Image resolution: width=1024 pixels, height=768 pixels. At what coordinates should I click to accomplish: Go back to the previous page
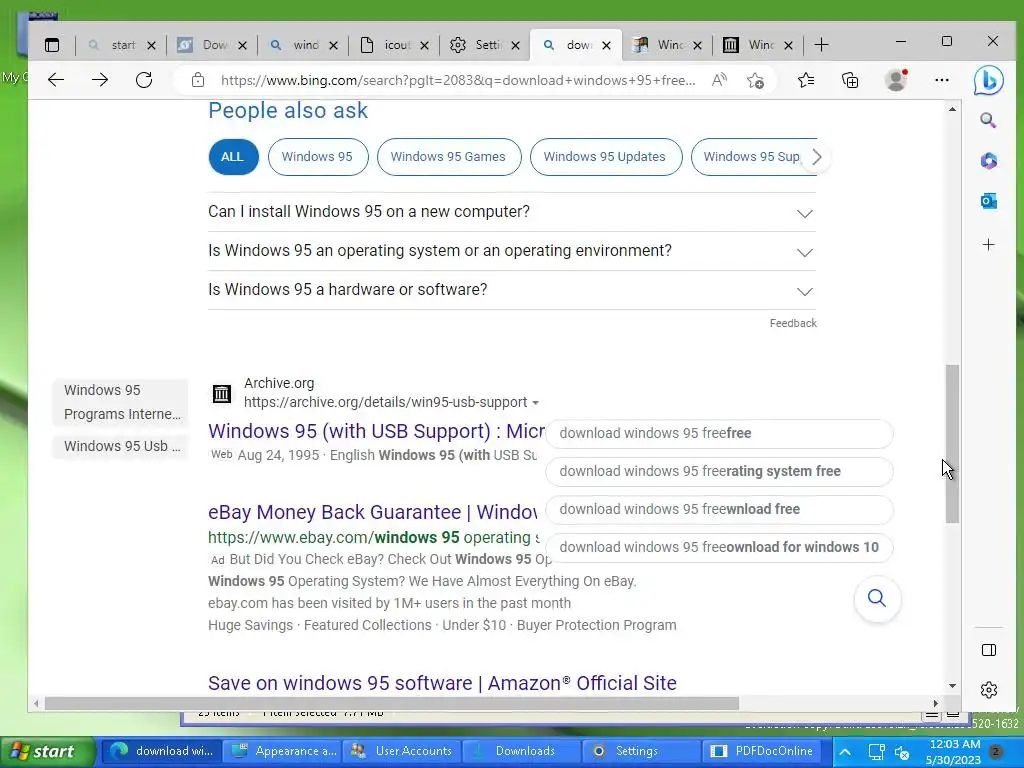56,80
